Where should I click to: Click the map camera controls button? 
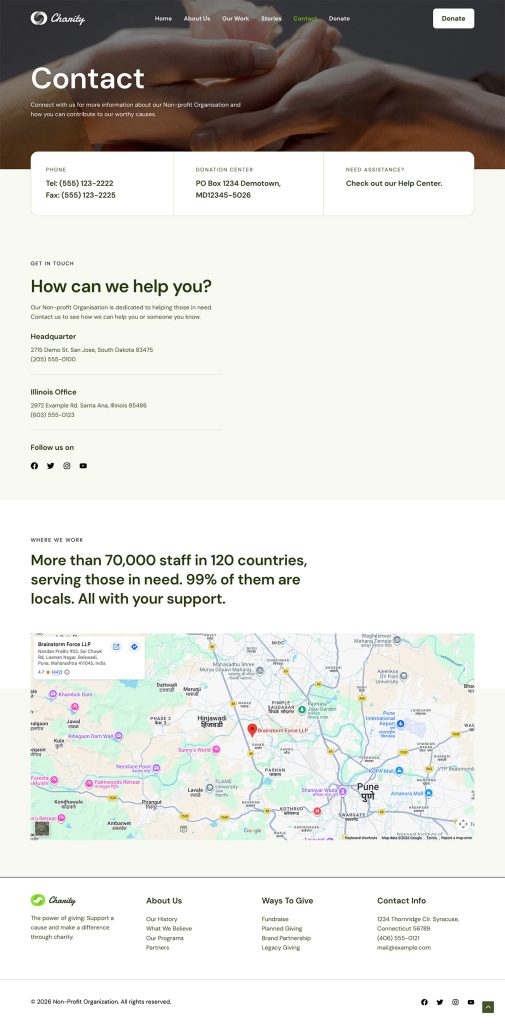(x=463, y=824)
